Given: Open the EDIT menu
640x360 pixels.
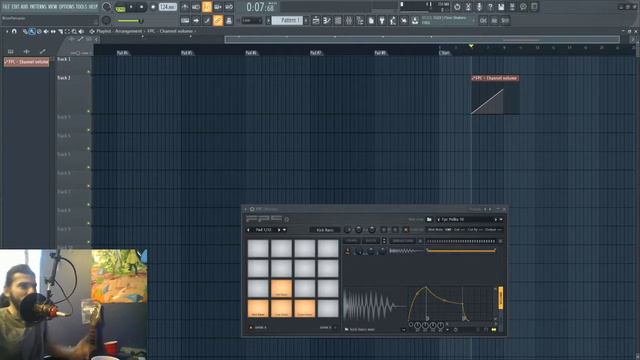Looking at the screenshot, I should point(16,7).
